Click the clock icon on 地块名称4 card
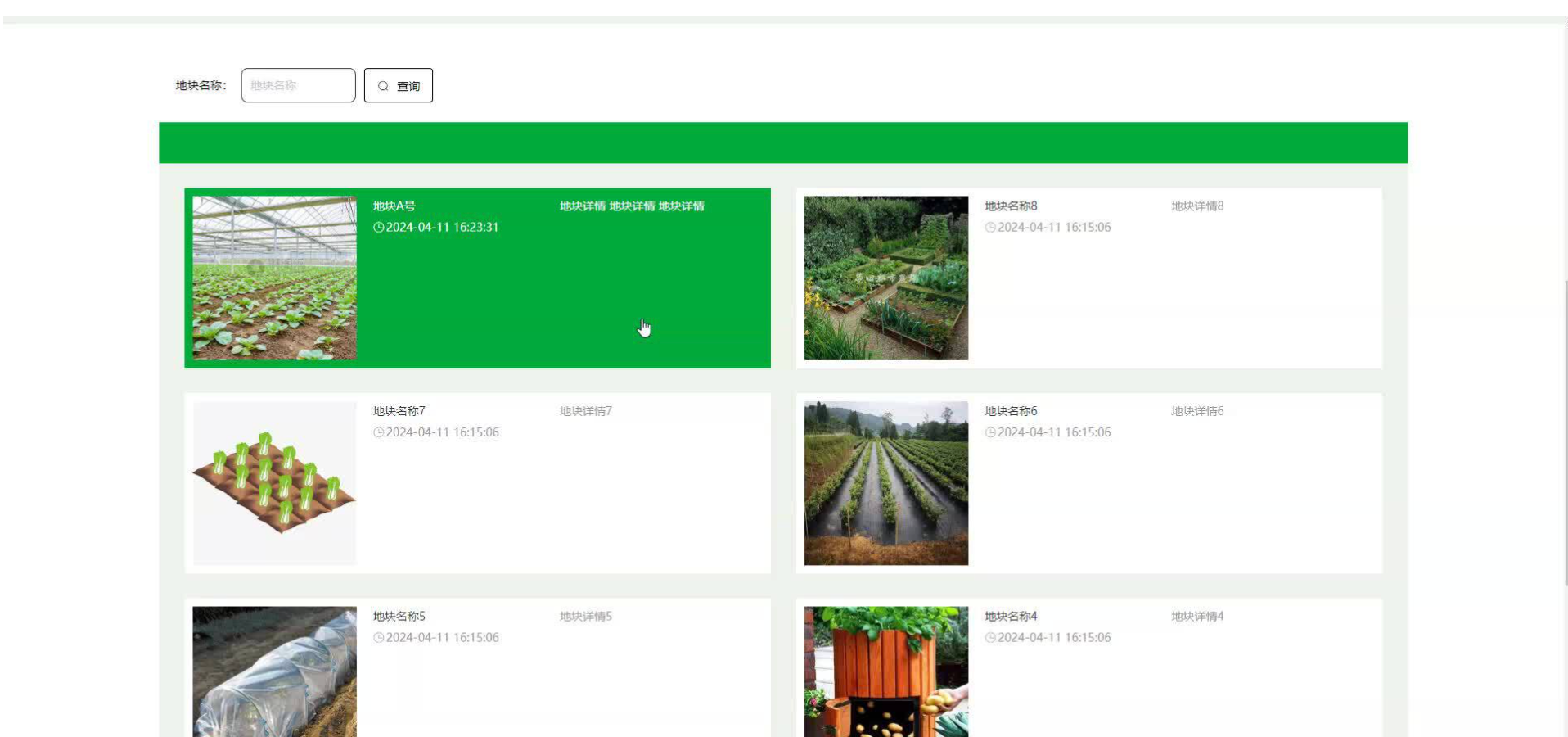 [990, 637]
